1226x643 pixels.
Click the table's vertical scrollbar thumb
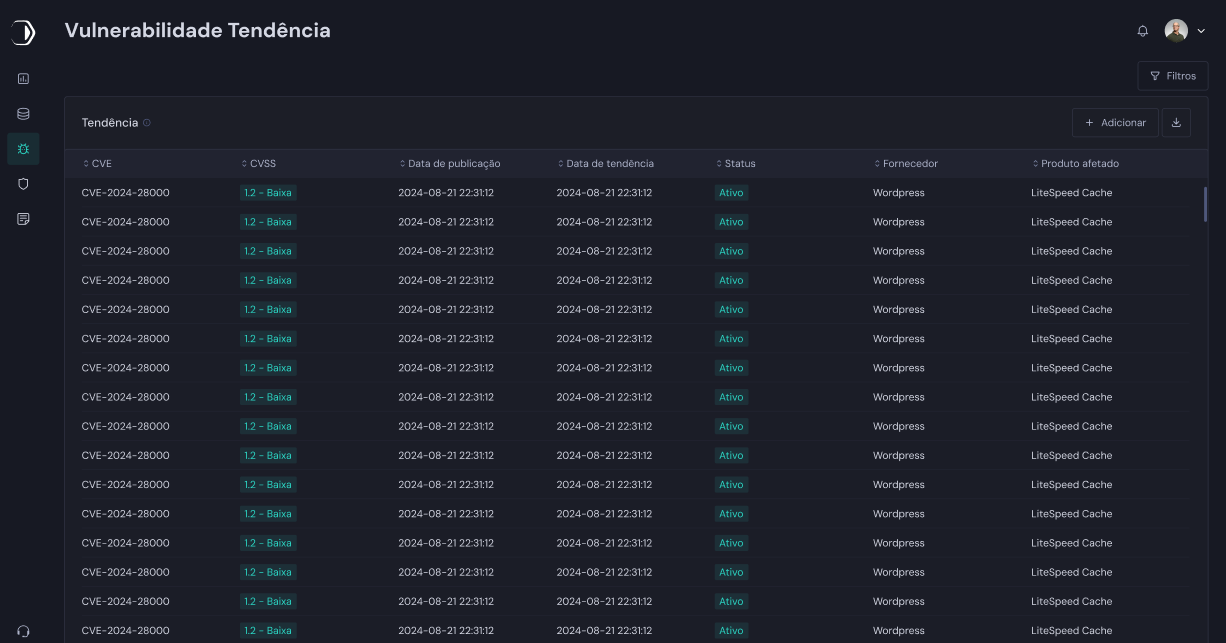pyautogui.click(x=1205, y=204)
